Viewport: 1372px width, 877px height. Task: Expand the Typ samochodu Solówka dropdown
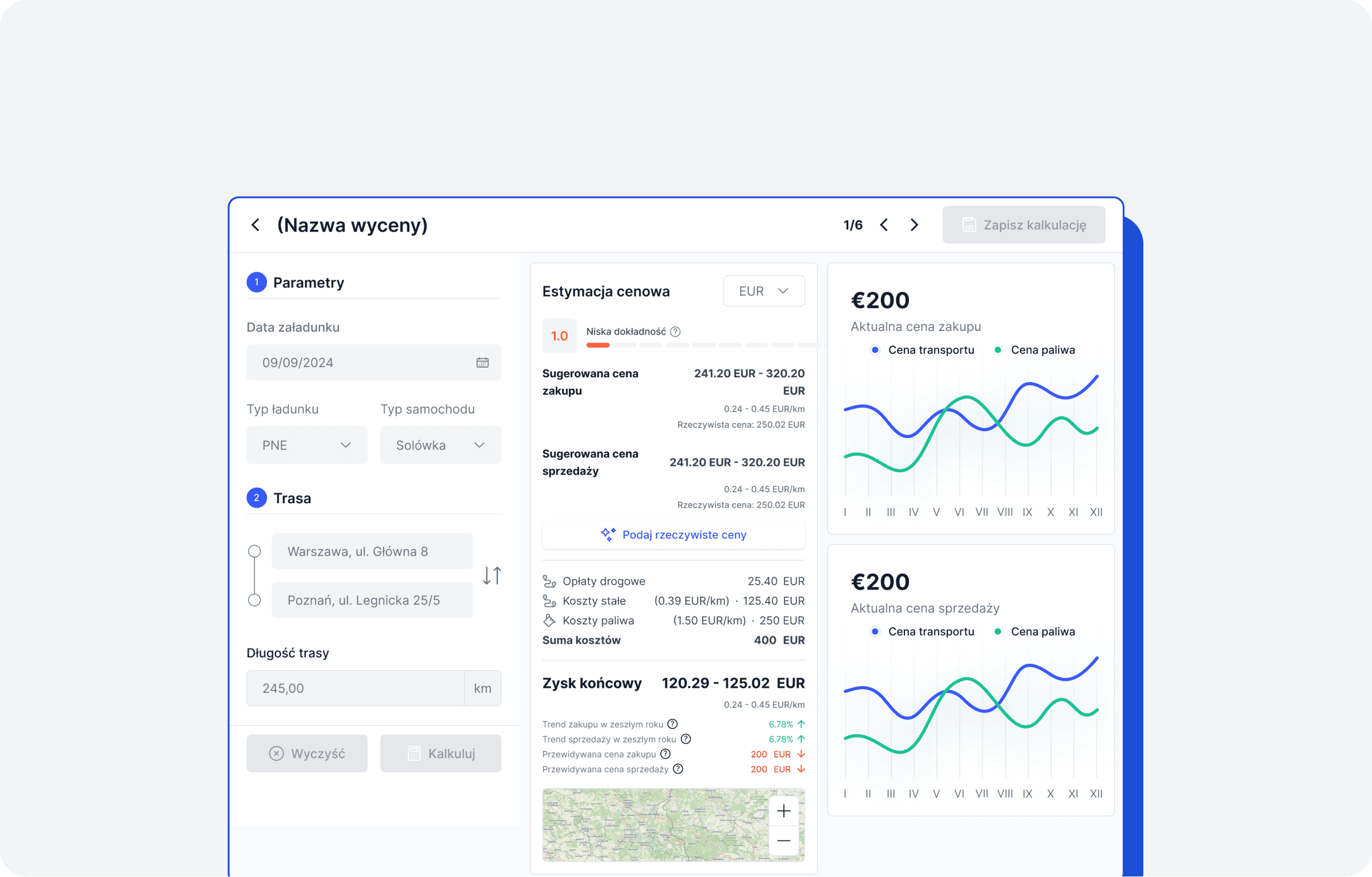click(440, 445)
